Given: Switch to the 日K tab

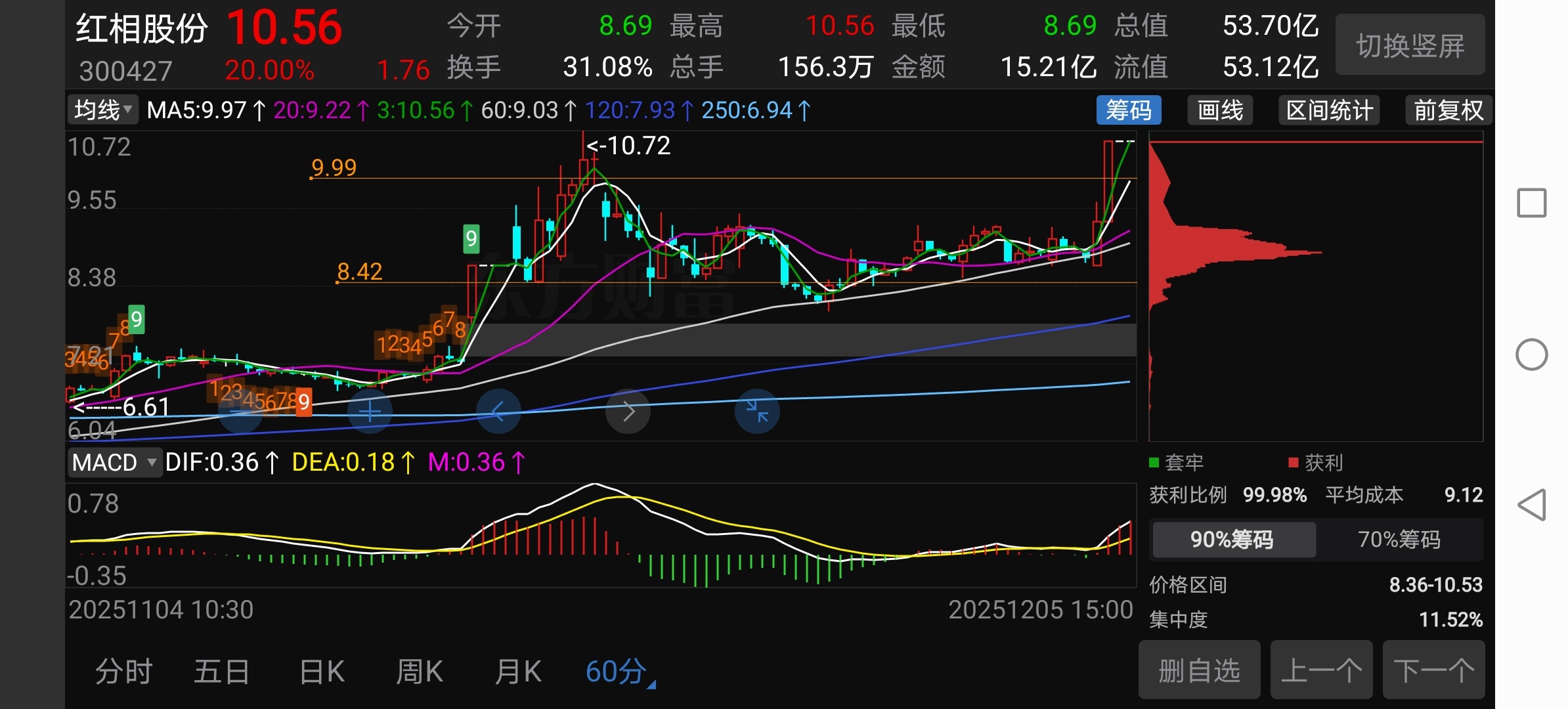Looking at the screenshot, I should click(x=322, y=672).
